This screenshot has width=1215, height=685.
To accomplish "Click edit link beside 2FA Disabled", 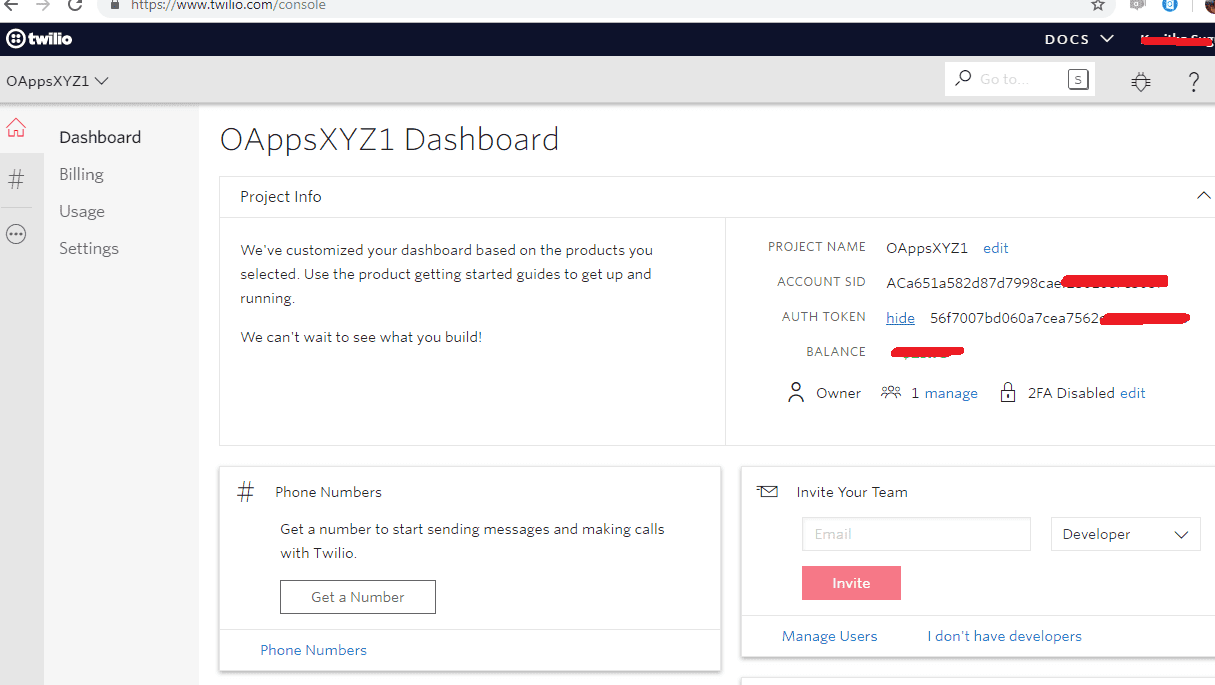I will pyautogui.click(x=1133, y=393).
